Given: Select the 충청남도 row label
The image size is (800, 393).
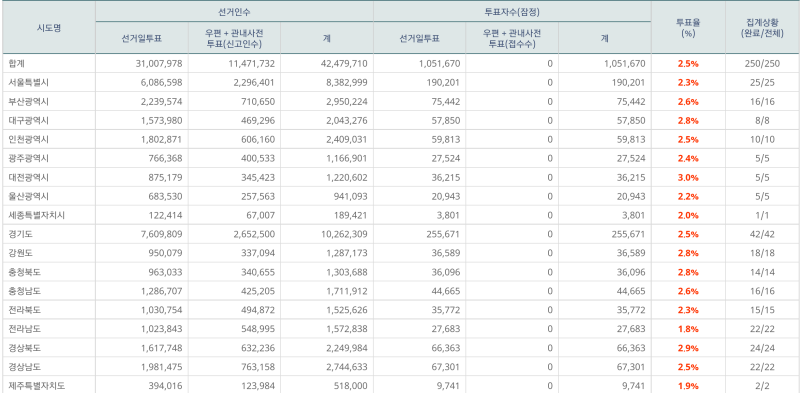Looking at the screenshot, I should pyautogui.click(x=24, y=291).
